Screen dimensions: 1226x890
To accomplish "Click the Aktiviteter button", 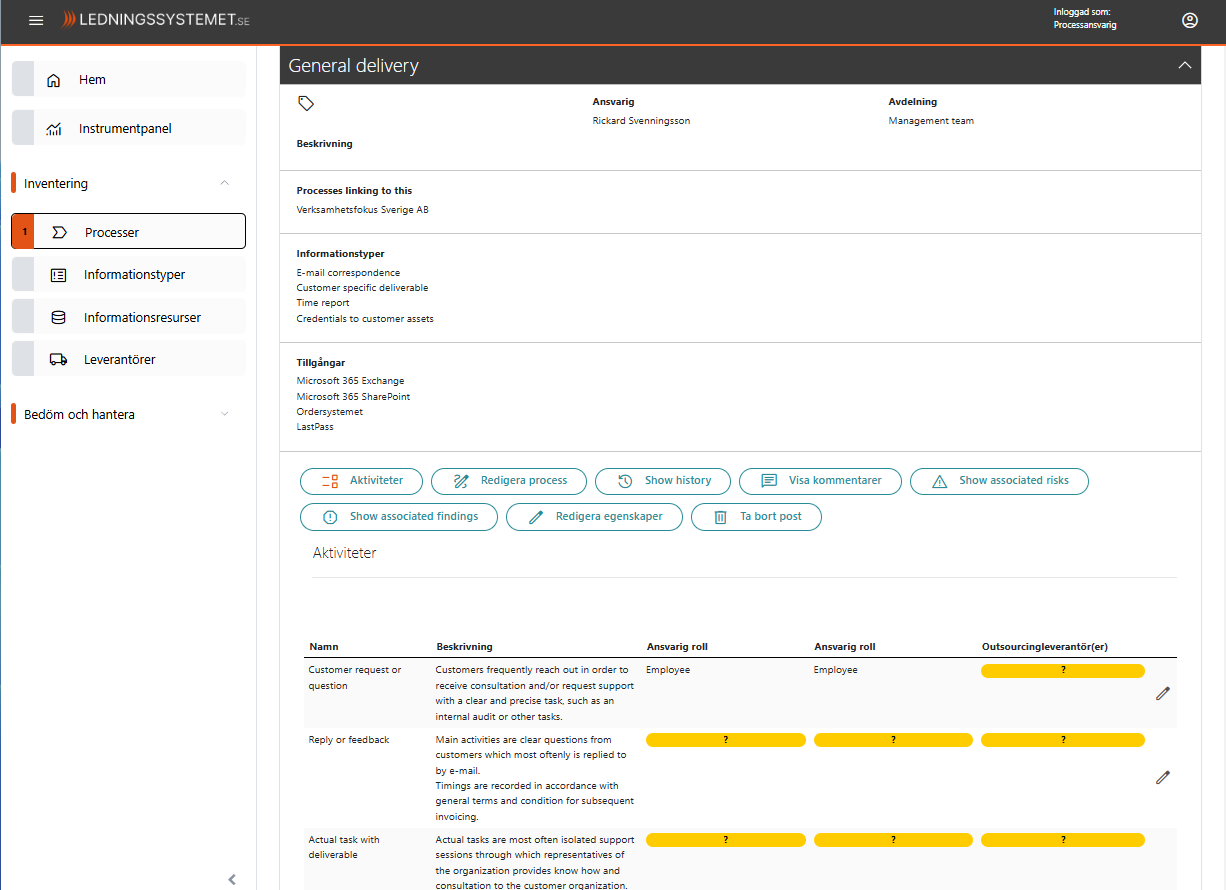I will tap(361, 481).
